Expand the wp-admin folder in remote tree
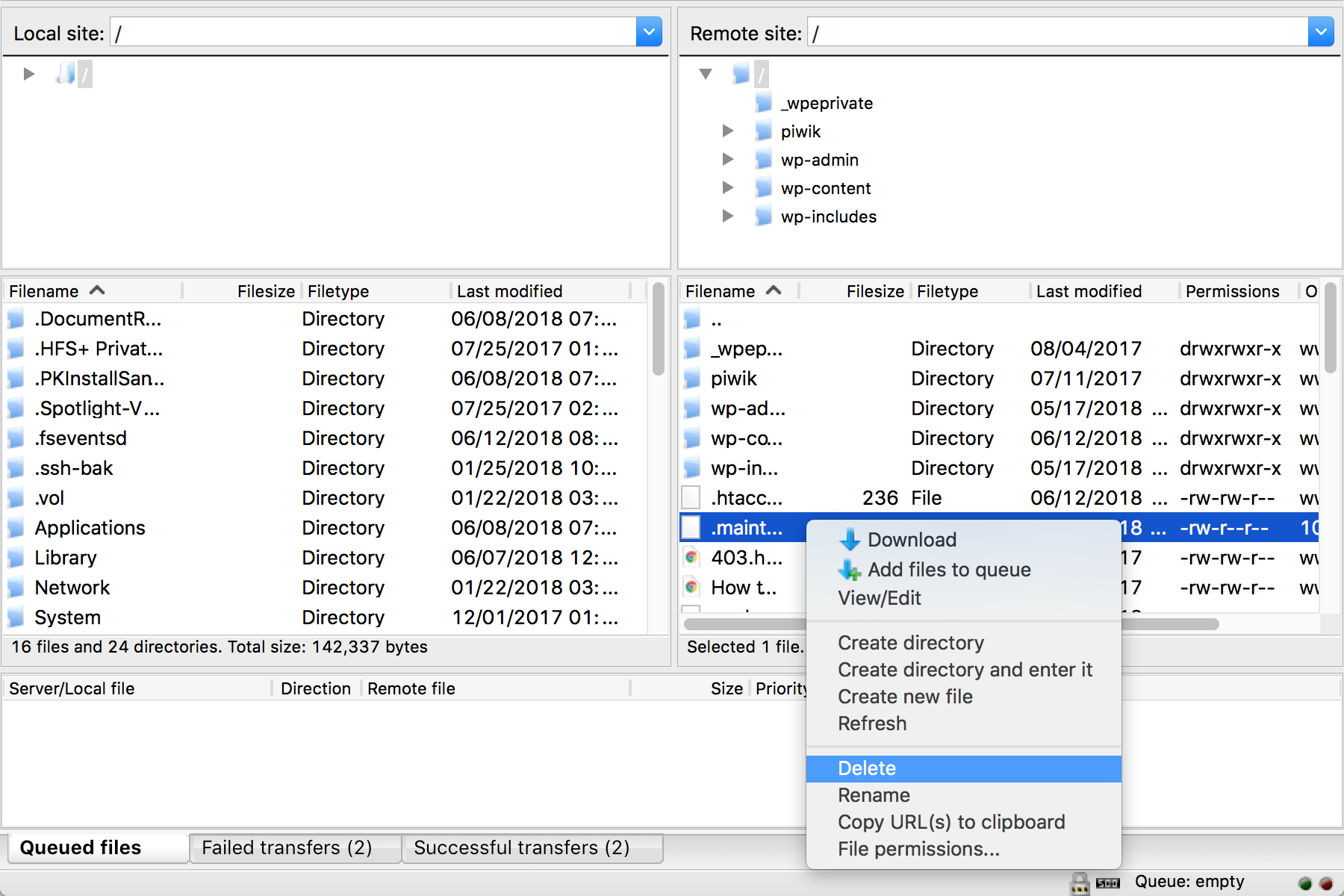This screenshot has height=896, width=1344. [x=728, y=160]
